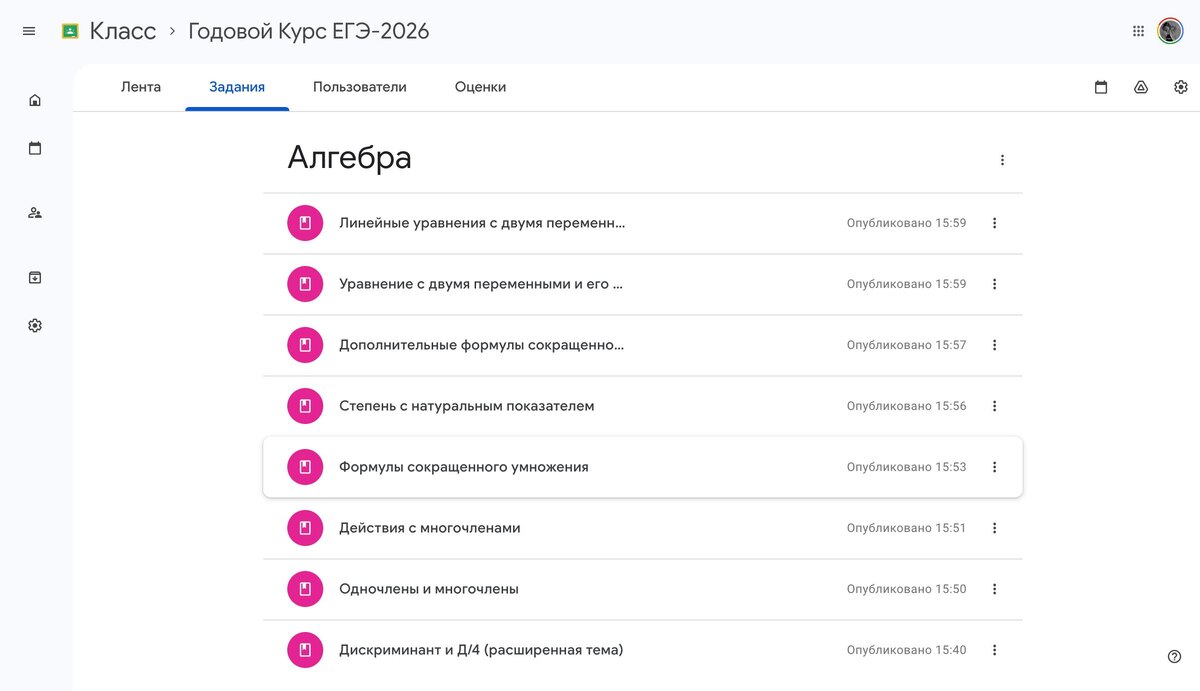Image resolution: width=1200 pixels, height=691 pixels.
Task: Open Google Calendar icon in top toolbar
Action: (1101, 87)
